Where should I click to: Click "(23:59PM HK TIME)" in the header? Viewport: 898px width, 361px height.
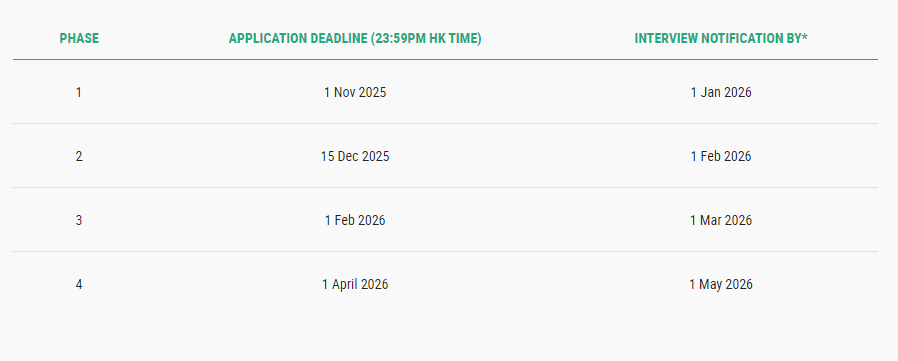pyautogui.click(x=426, y=38)
